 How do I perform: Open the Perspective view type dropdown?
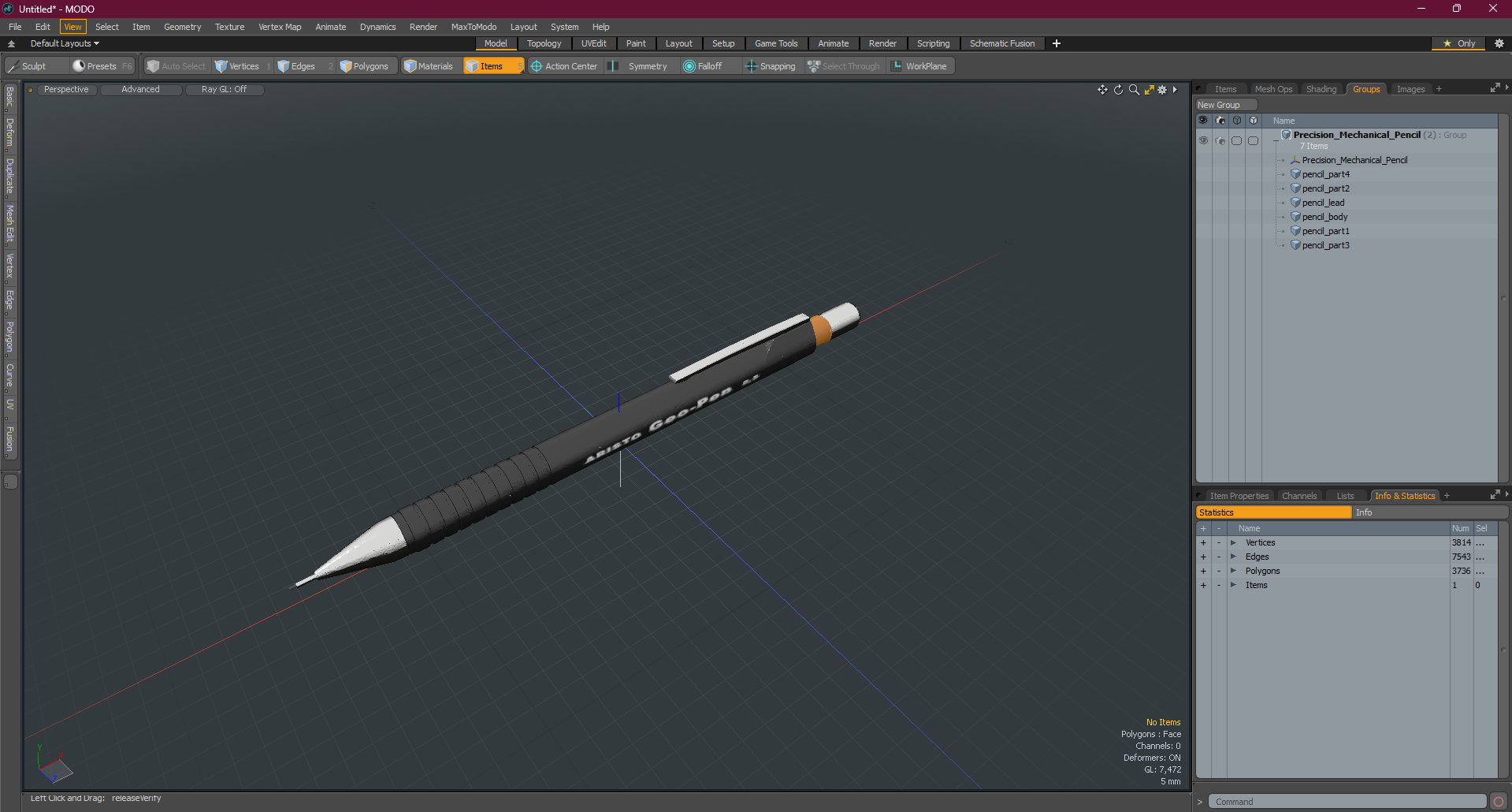tap(66, 90)
